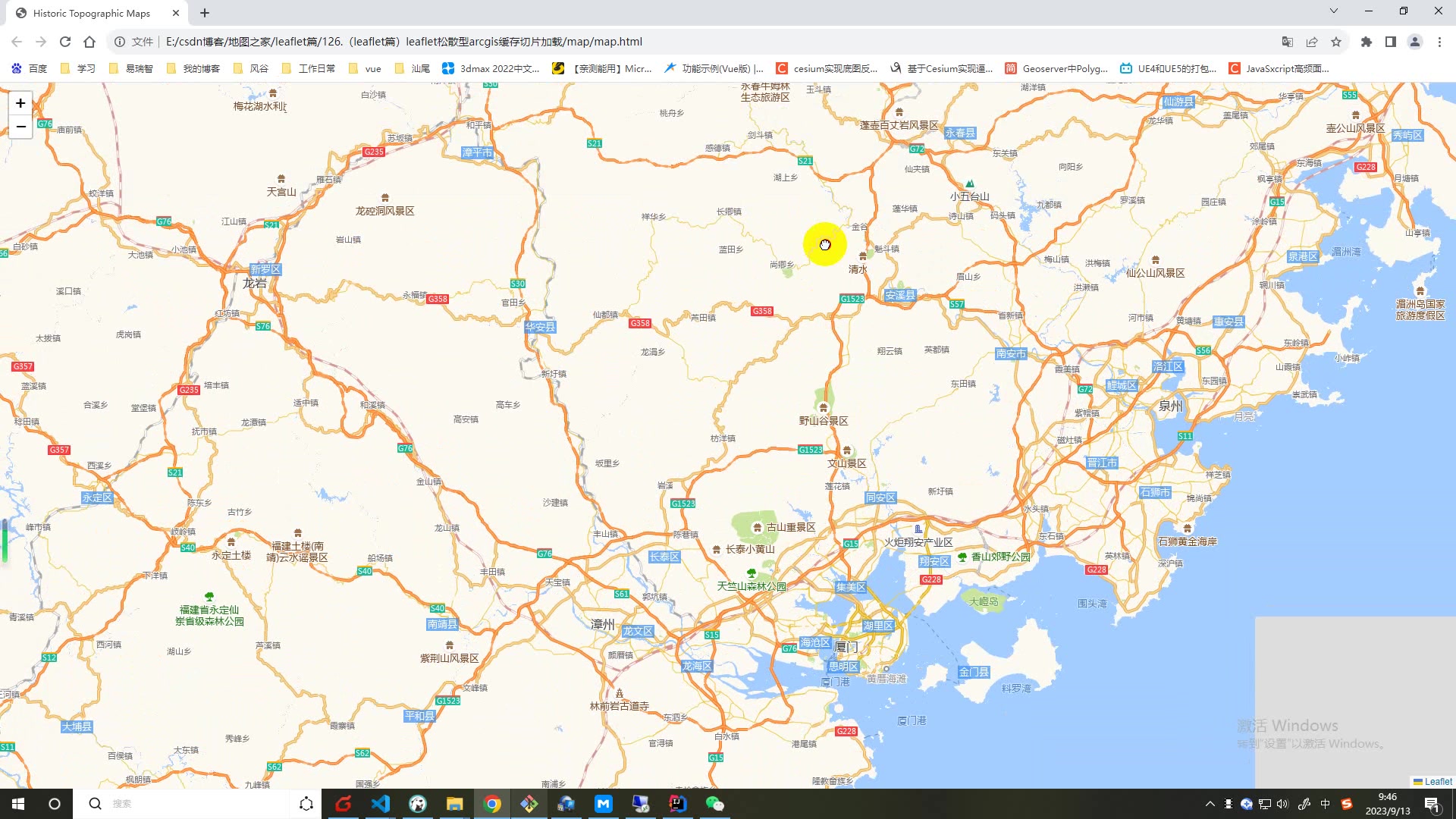Show hidden system tray icons
1456x819 pixels.
1210,804
